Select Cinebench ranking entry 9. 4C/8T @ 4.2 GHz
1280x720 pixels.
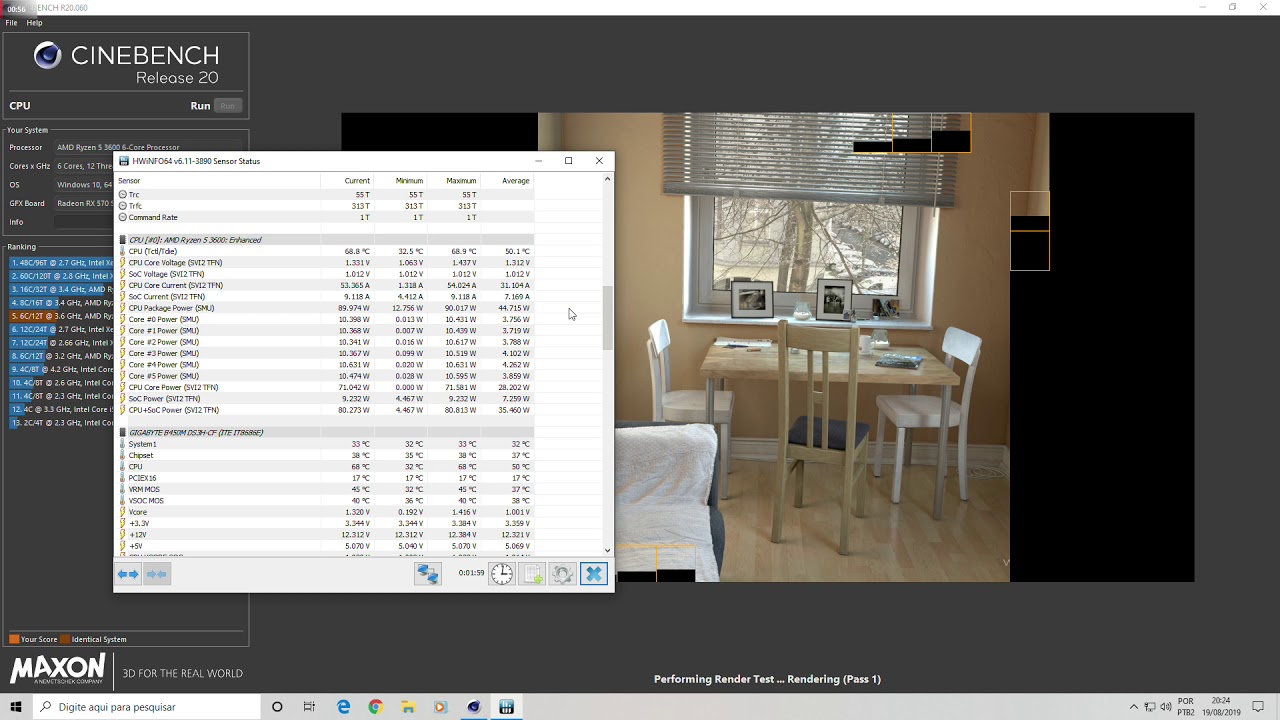pyautogui.click(x=61, y=369)
